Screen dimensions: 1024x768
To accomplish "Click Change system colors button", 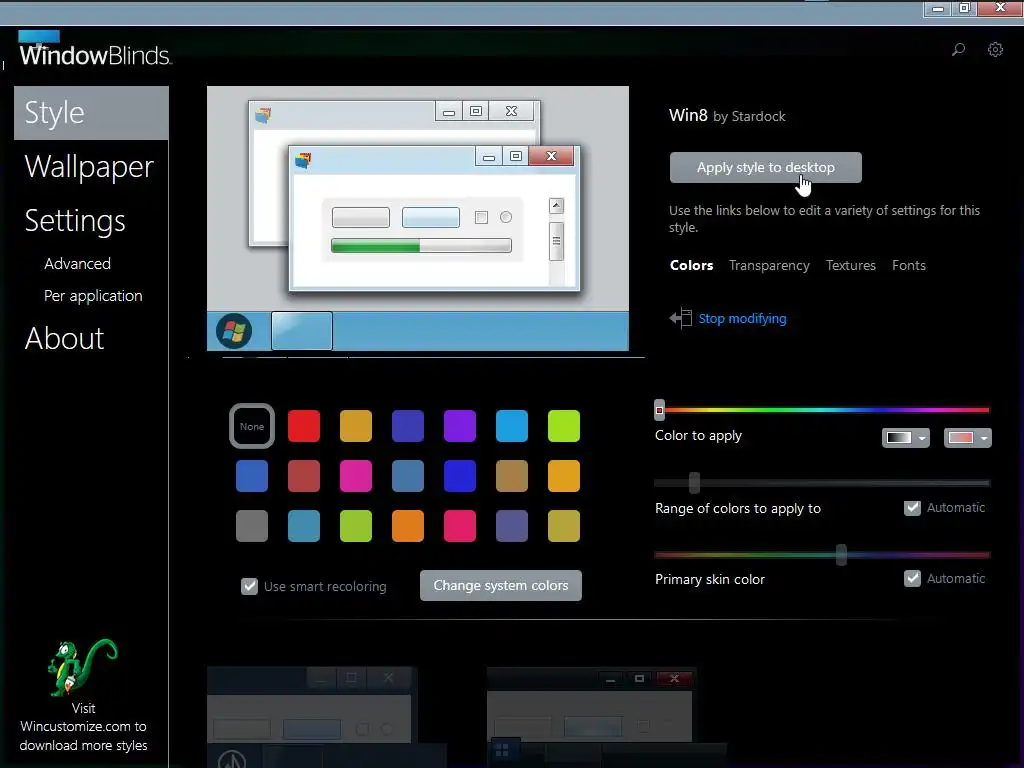I will tap(501, 586).
